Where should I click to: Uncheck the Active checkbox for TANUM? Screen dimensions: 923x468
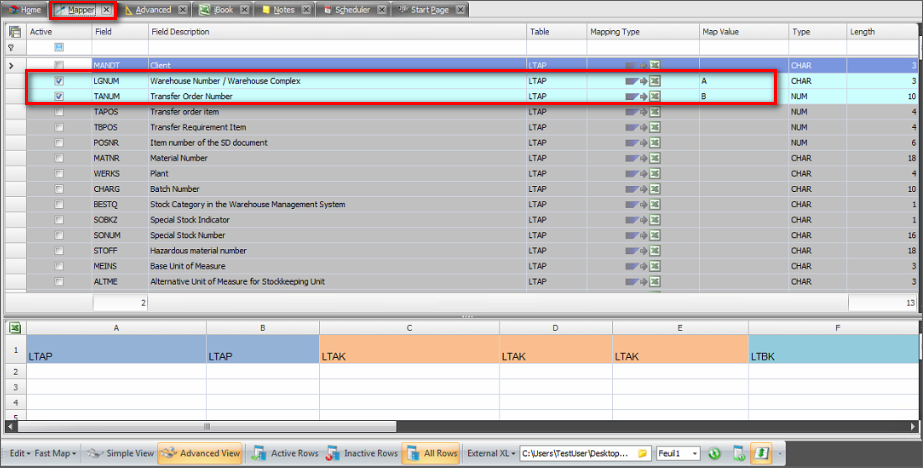(59, 97)
